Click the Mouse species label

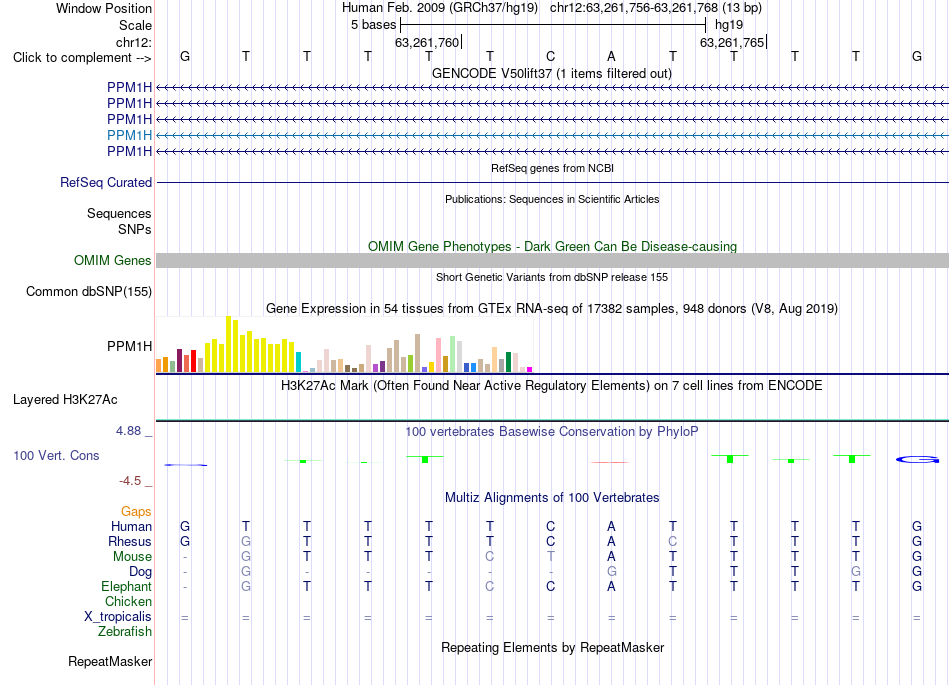tap(132, 557)
